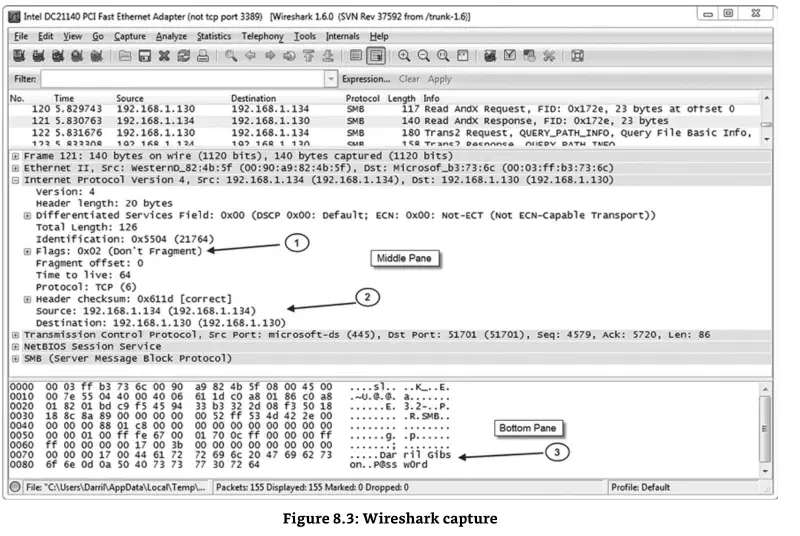Print packets icon

tap(203, 56)
